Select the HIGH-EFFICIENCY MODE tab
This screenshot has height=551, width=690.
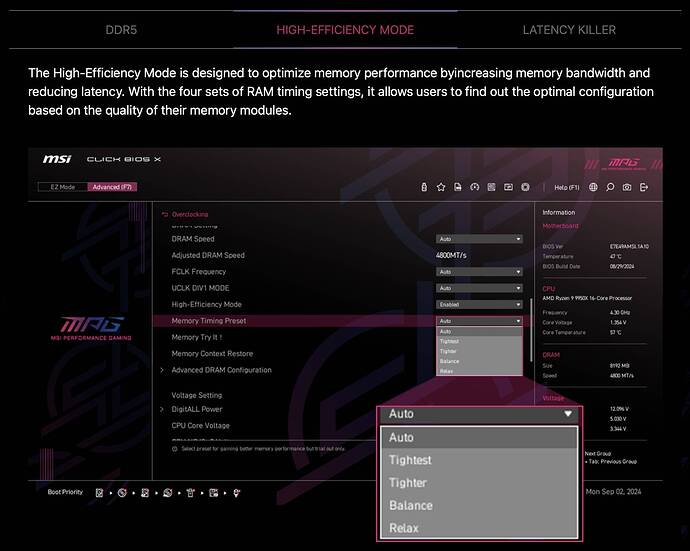point(345,30)
